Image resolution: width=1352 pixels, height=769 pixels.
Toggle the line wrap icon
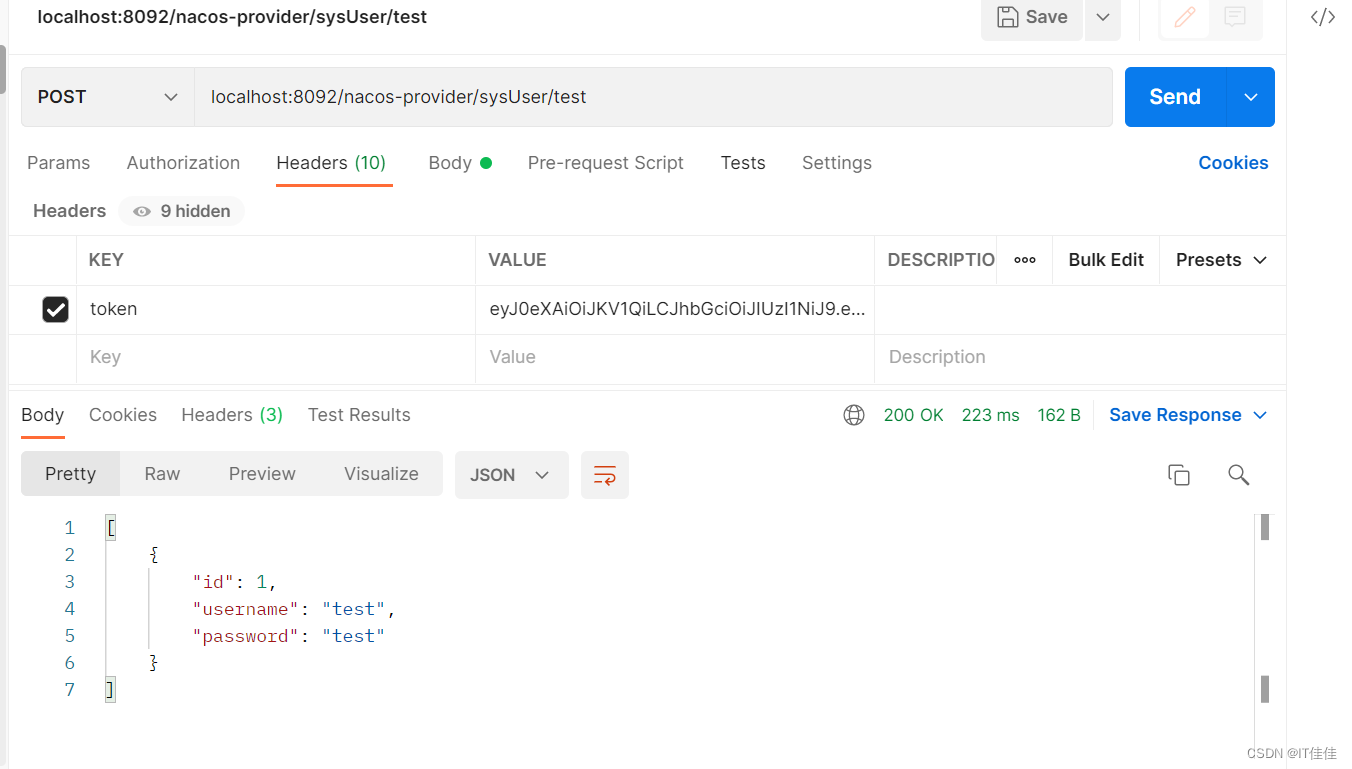click(x=605, y=475)
